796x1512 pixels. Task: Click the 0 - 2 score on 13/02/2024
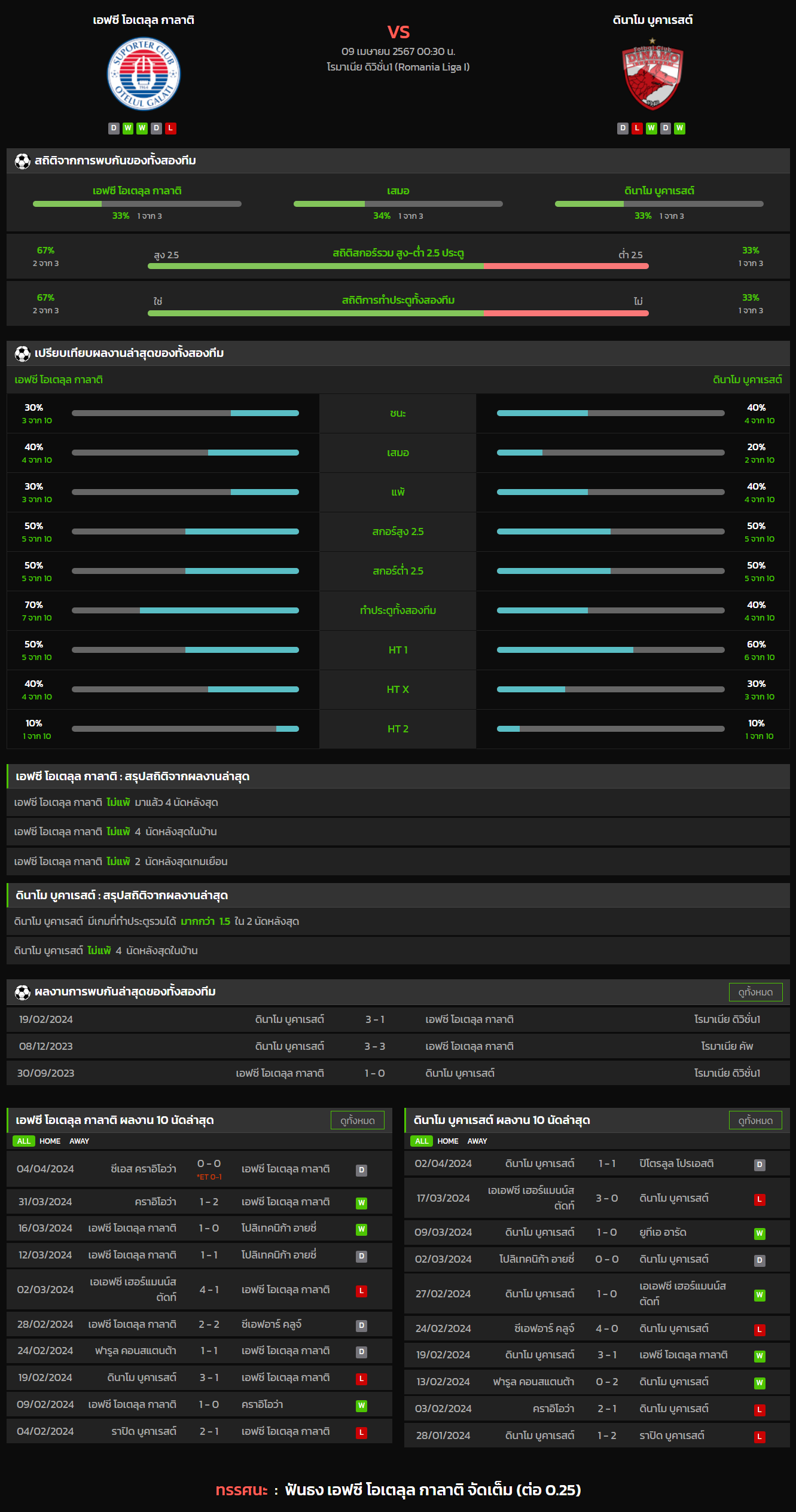pos(607,1382)
